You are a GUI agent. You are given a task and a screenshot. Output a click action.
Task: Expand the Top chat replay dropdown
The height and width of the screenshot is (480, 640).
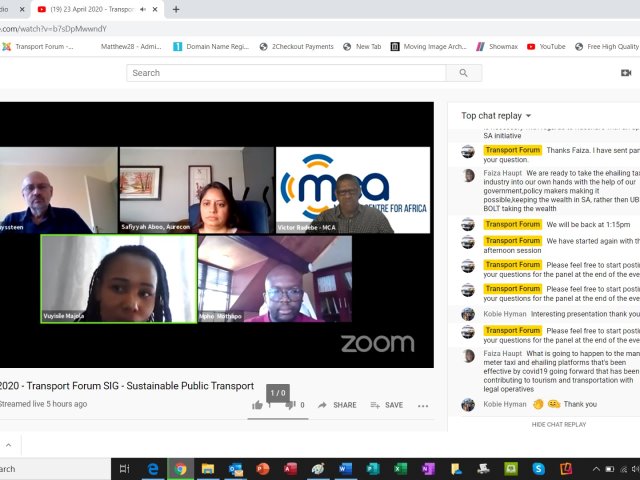click(496, 116)
